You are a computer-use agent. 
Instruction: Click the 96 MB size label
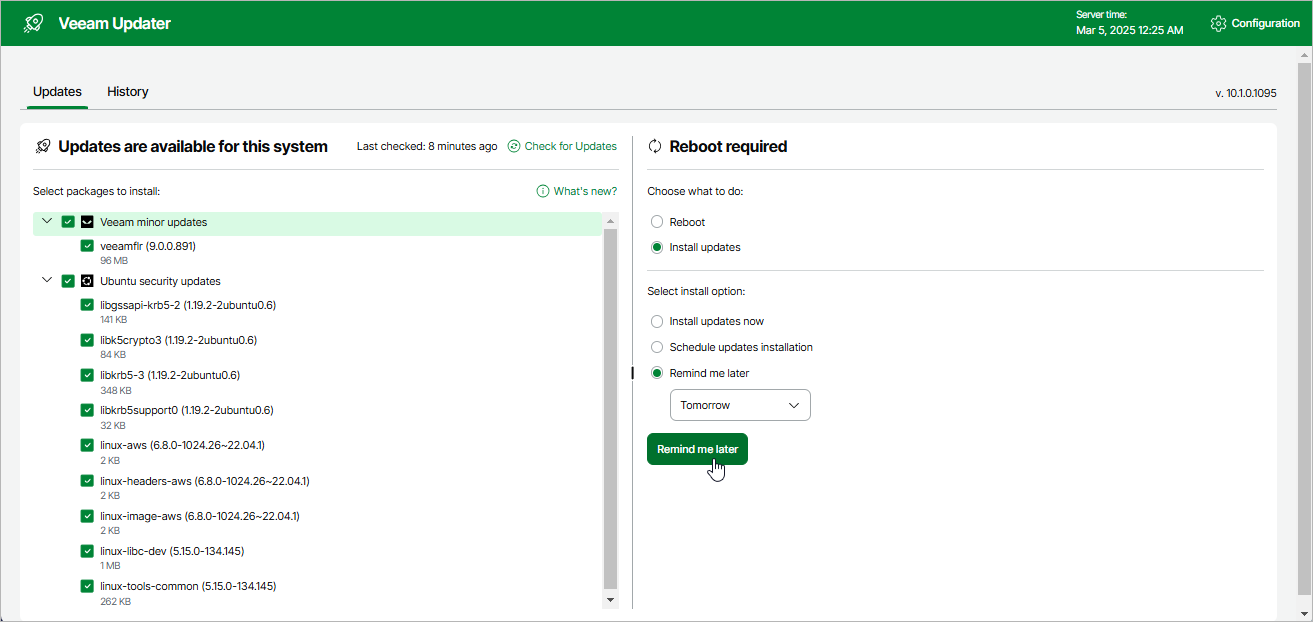pos(114,261)
